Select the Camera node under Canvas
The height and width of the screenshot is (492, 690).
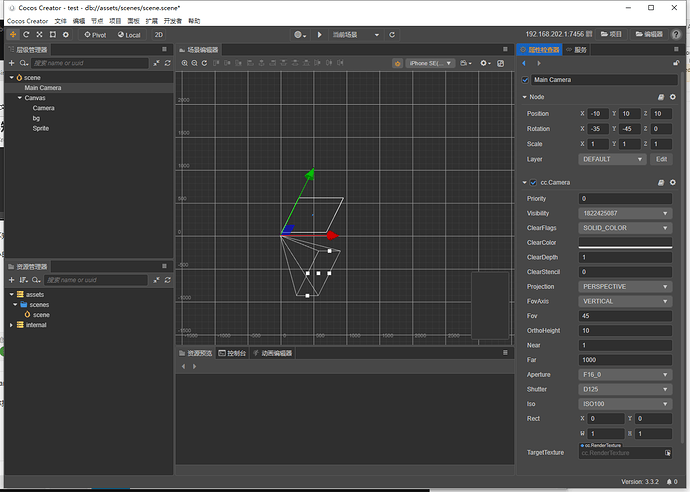tap(44, 108)
